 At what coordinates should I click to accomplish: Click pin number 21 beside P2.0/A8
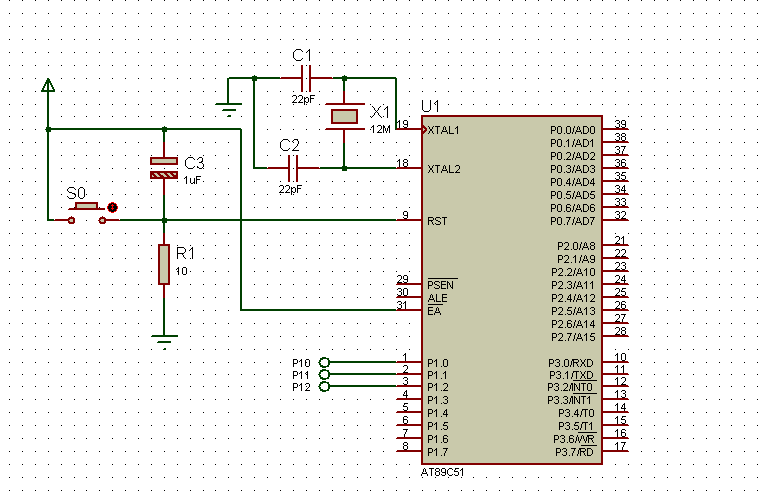tap(620, 240)
